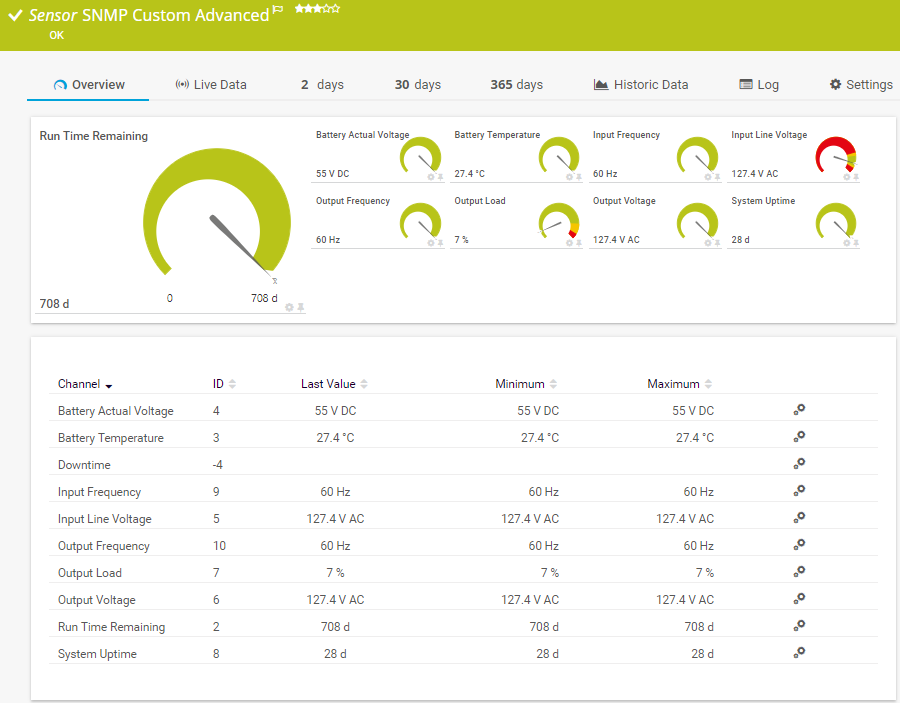Open the 30 days tab
The height and width of the screenshot is (703, 900).
click(x=417, y=84)
